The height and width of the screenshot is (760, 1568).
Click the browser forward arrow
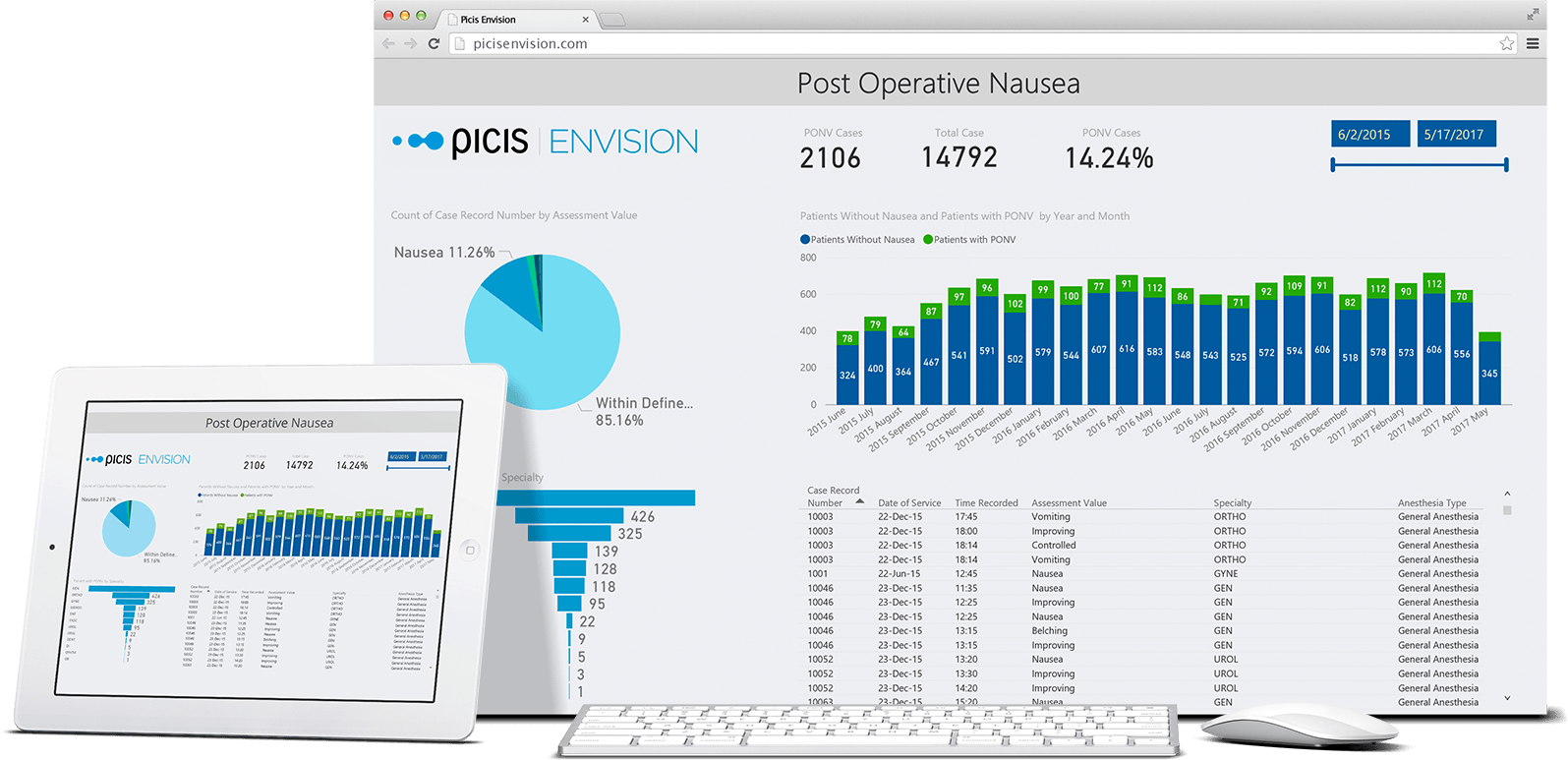coord(410,43)
